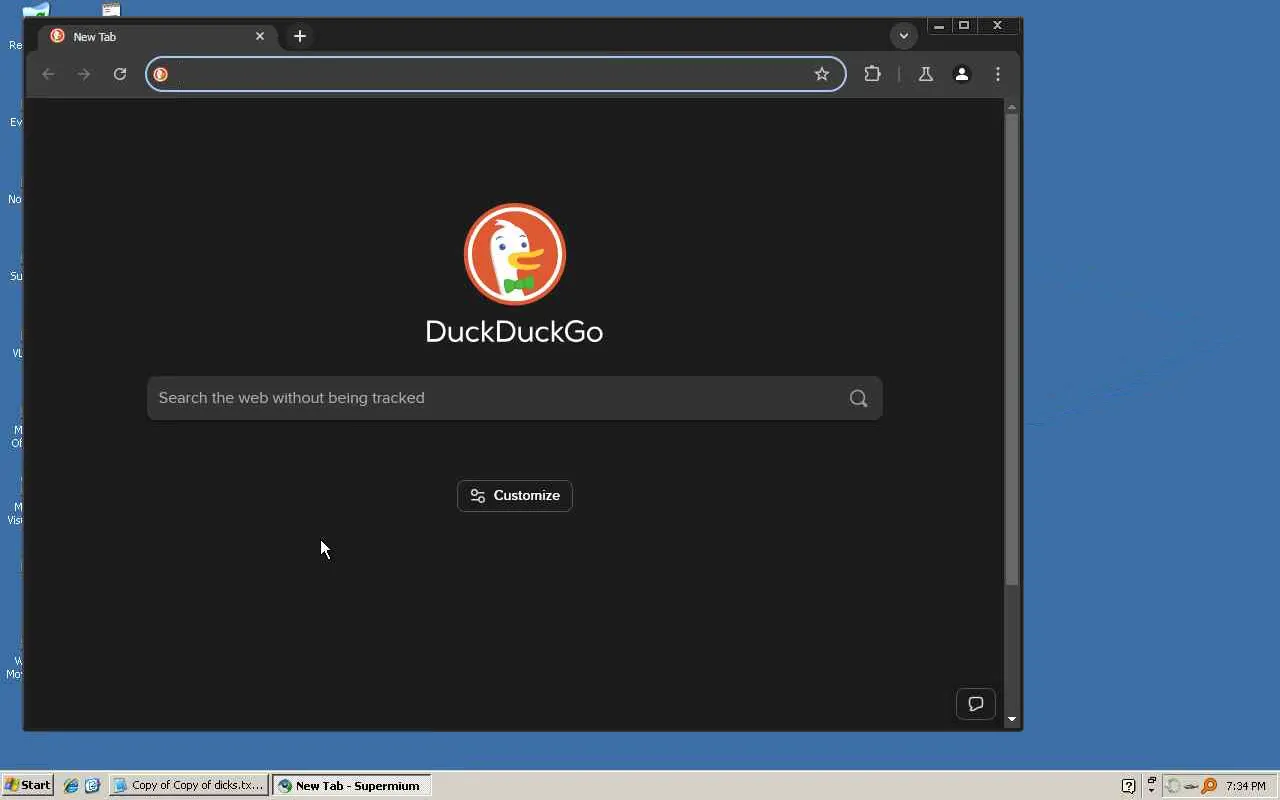Close the New Tab tab
Screen dimensions: 1280x800
click(260, 36)
